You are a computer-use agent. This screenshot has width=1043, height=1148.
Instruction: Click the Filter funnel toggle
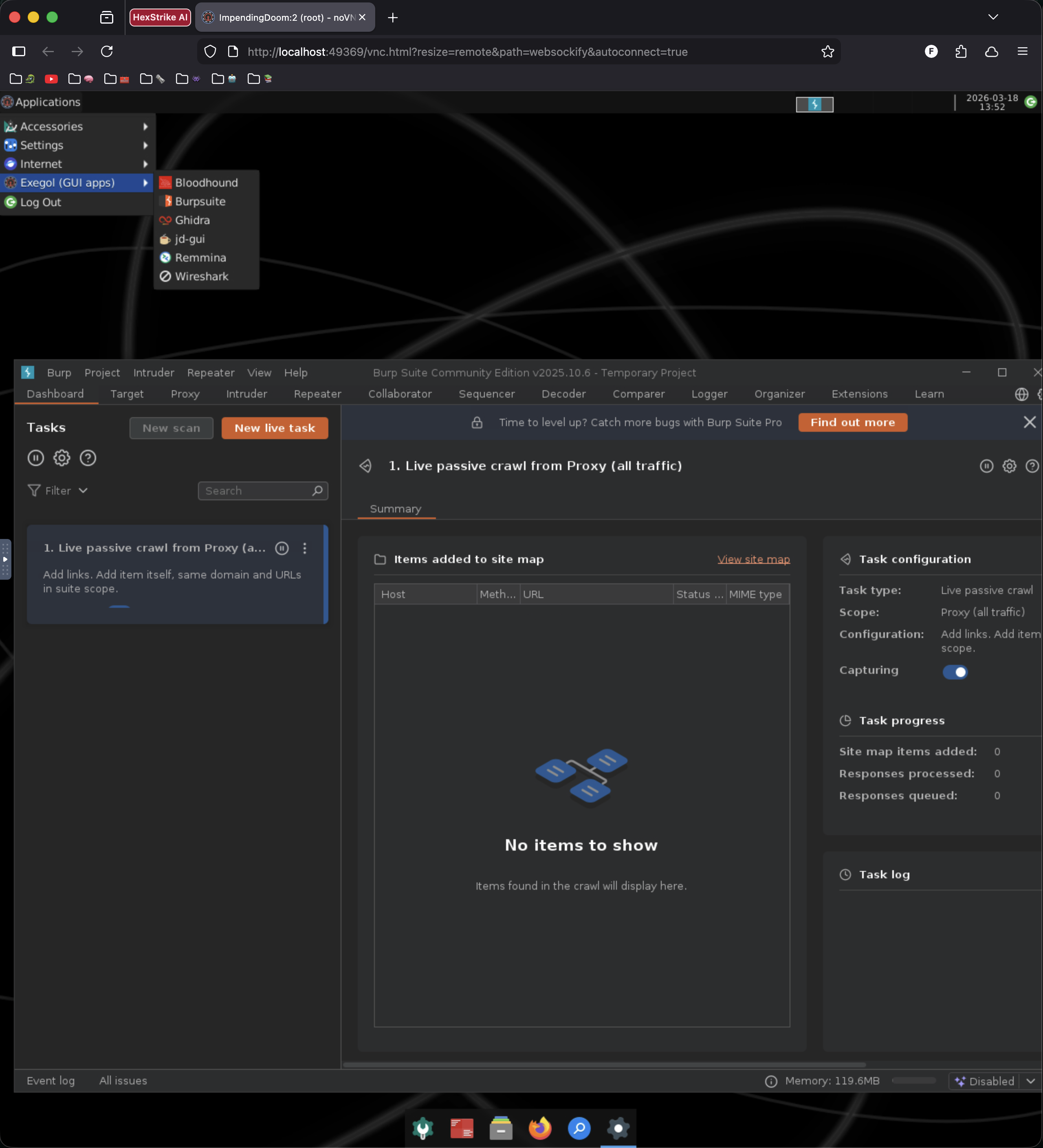click(x=34, y=490)
